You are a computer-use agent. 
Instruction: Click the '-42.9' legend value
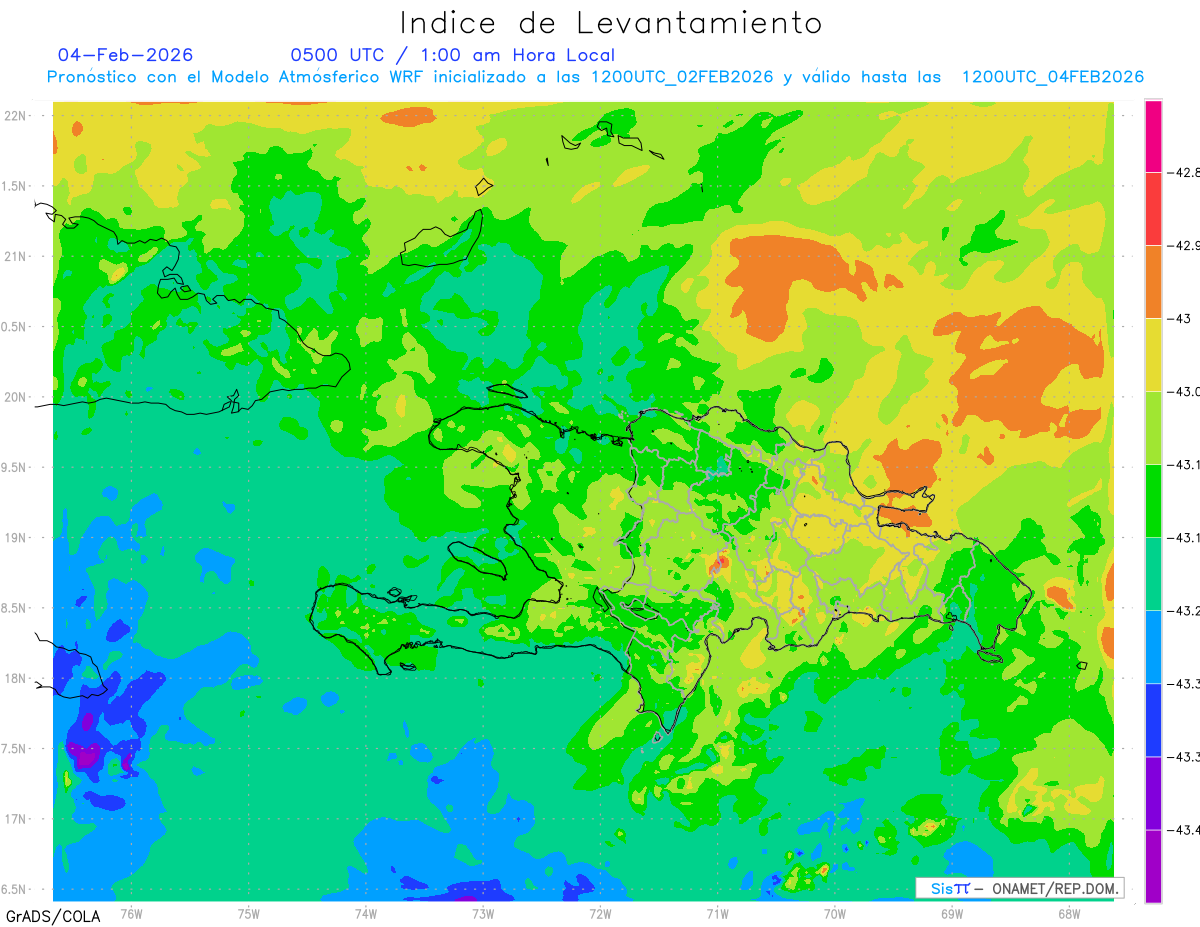tap(1184, 245)
